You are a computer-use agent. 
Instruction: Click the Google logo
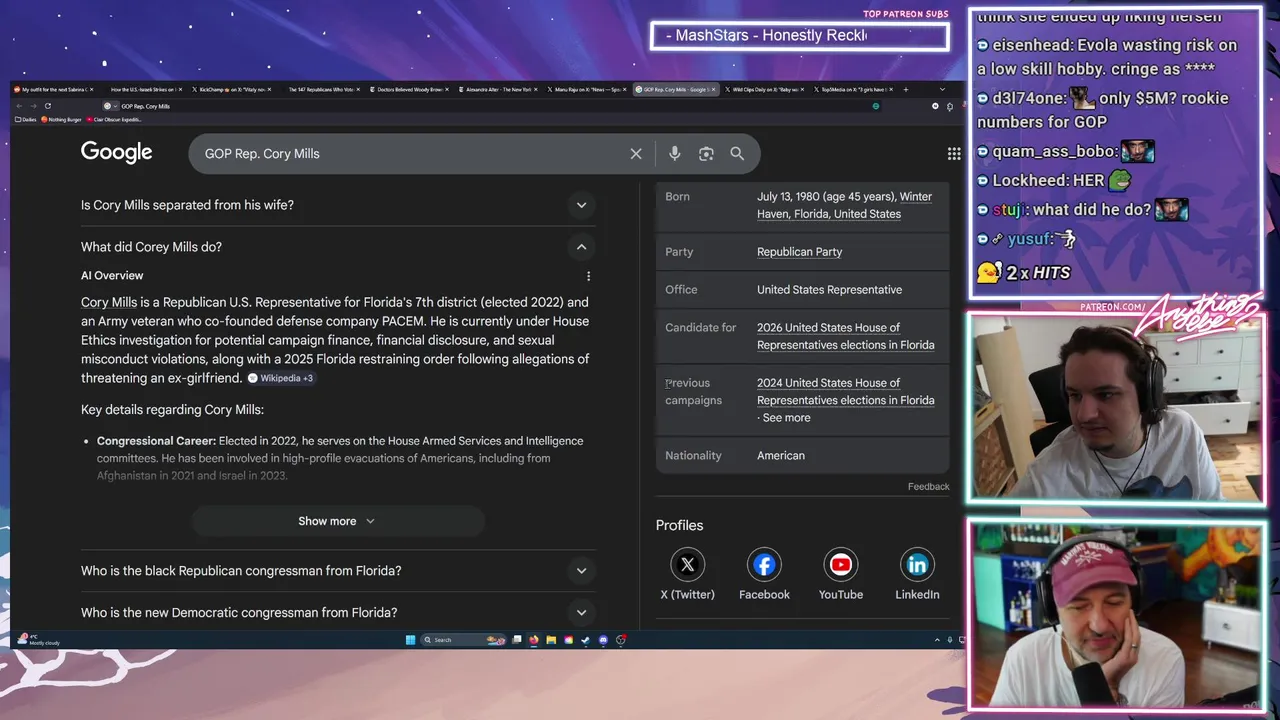coord(116,152)
